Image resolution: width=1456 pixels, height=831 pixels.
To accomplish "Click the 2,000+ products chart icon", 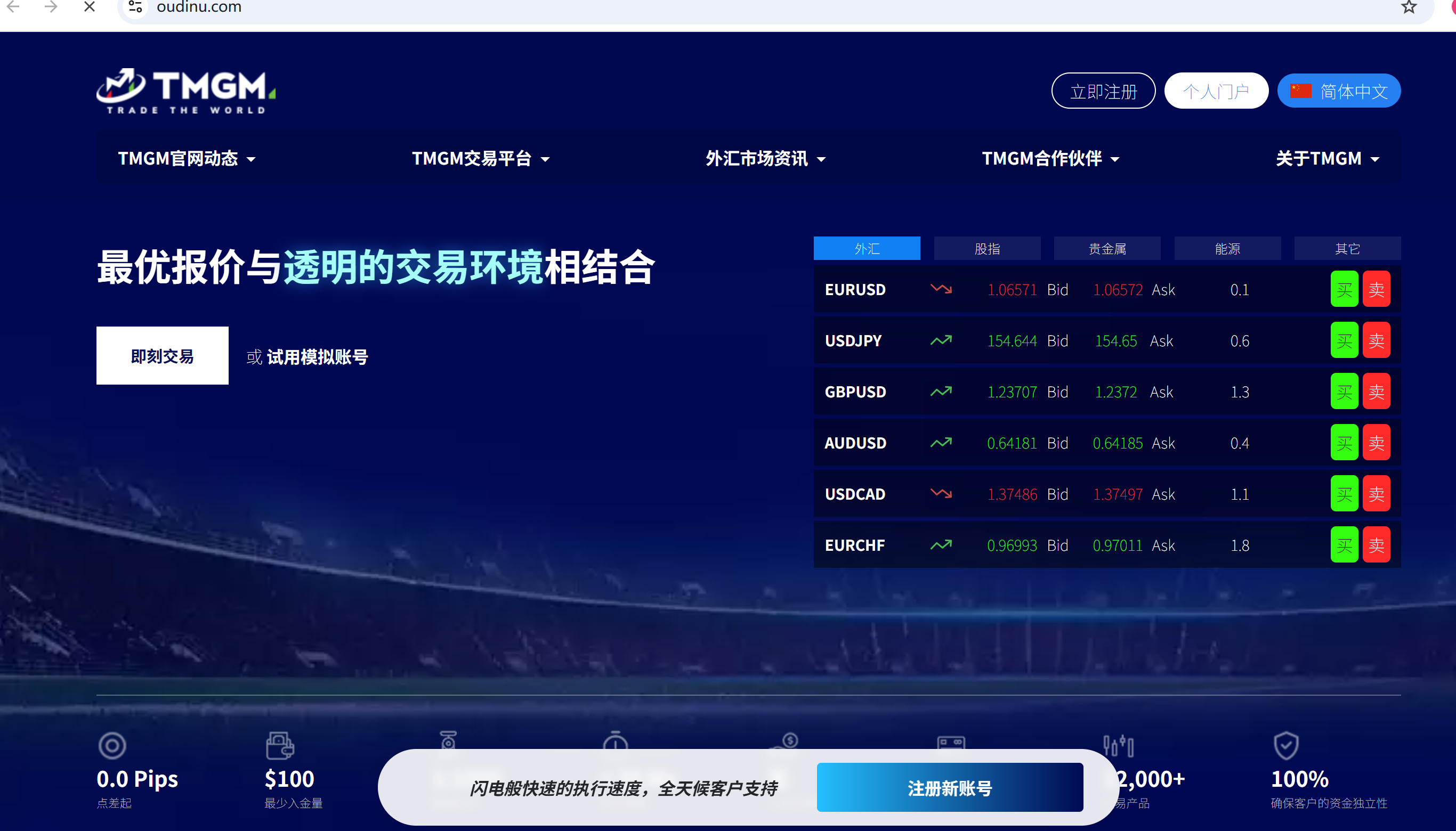I will click(x=1118, y=745).
